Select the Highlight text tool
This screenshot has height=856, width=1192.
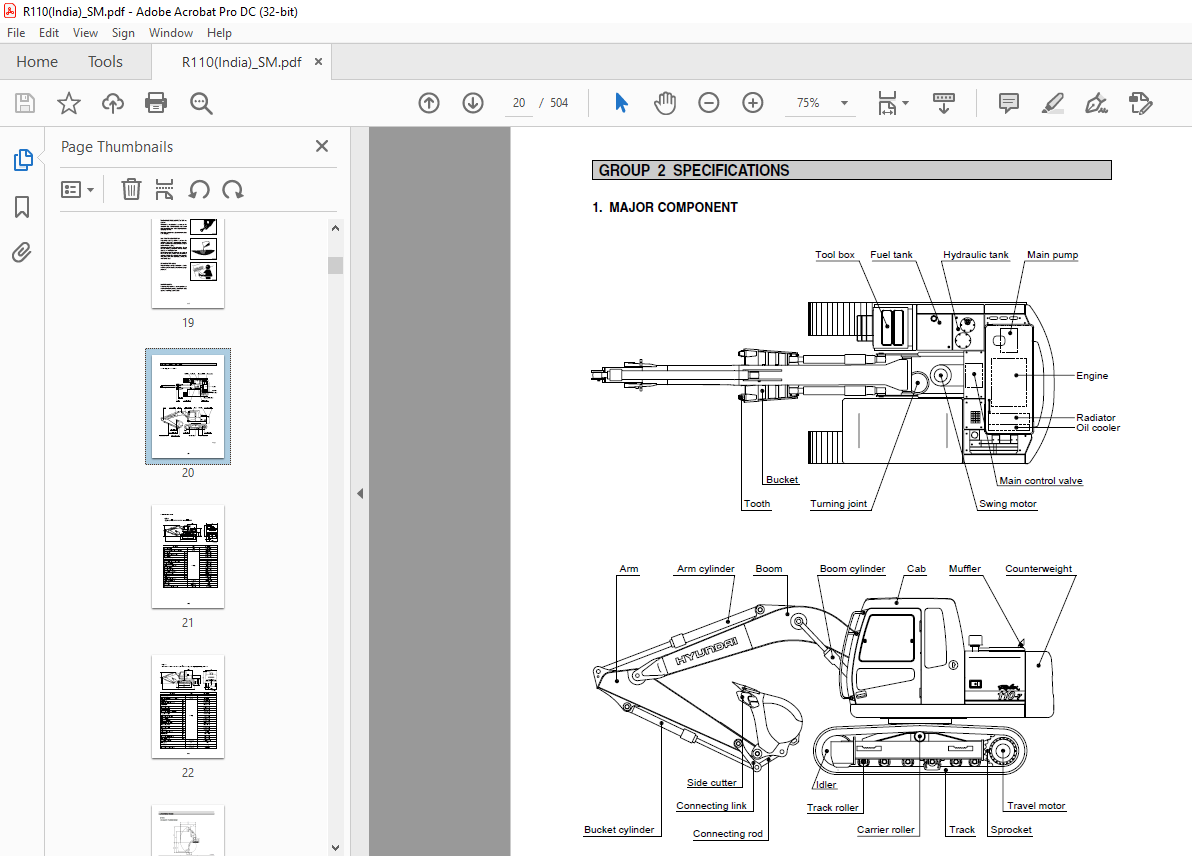[x=1052, y=103]
